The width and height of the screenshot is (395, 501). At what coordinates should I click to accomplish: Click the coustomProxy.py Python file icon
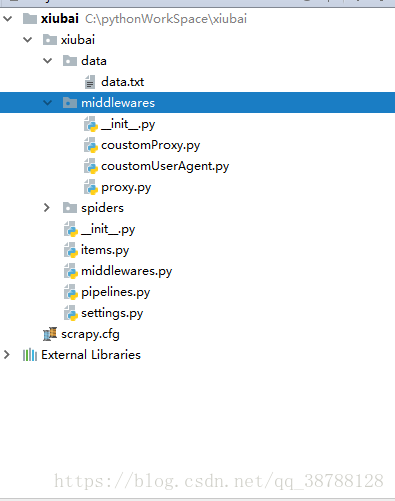coord(91,145)
